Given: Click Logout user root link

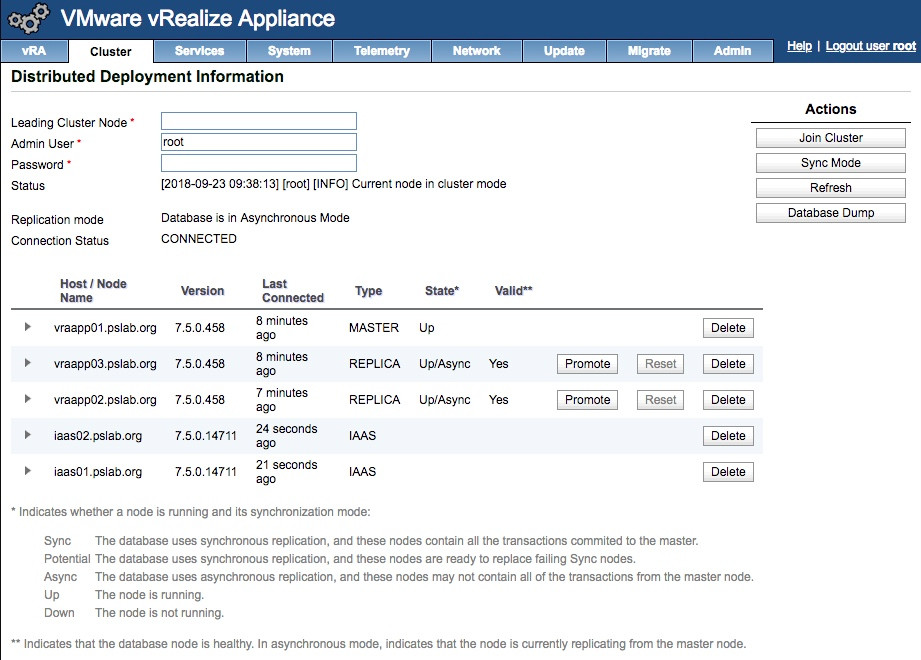Looking at the screenshot, I should point(870,46).
